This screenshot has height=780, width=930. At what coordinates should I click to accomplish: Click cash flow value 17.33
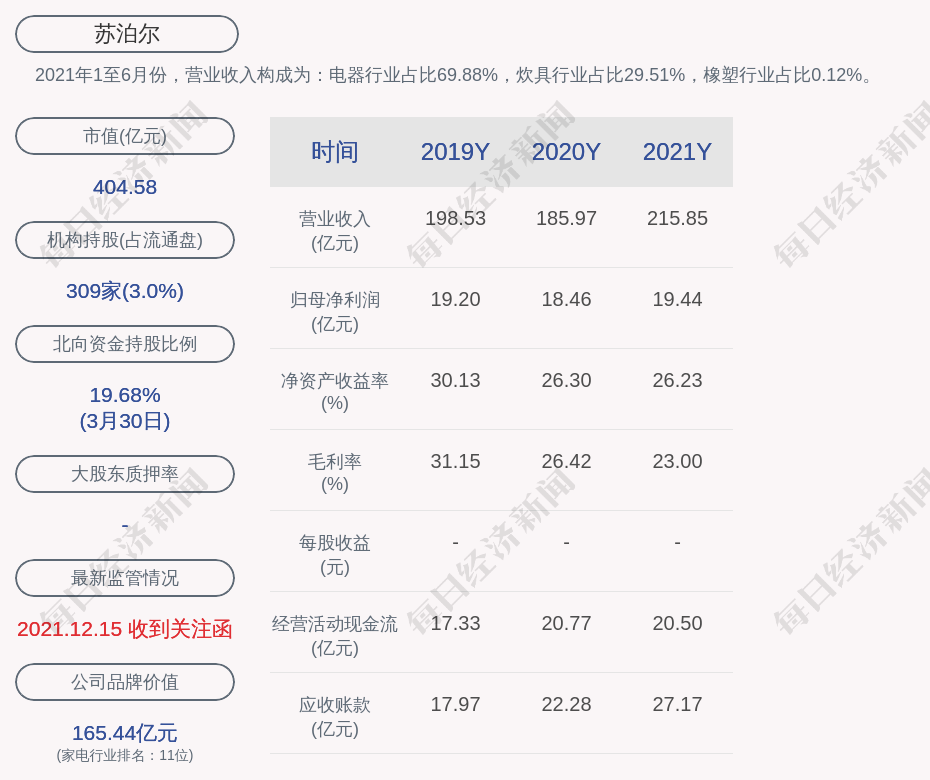click(x=456, y=623)
